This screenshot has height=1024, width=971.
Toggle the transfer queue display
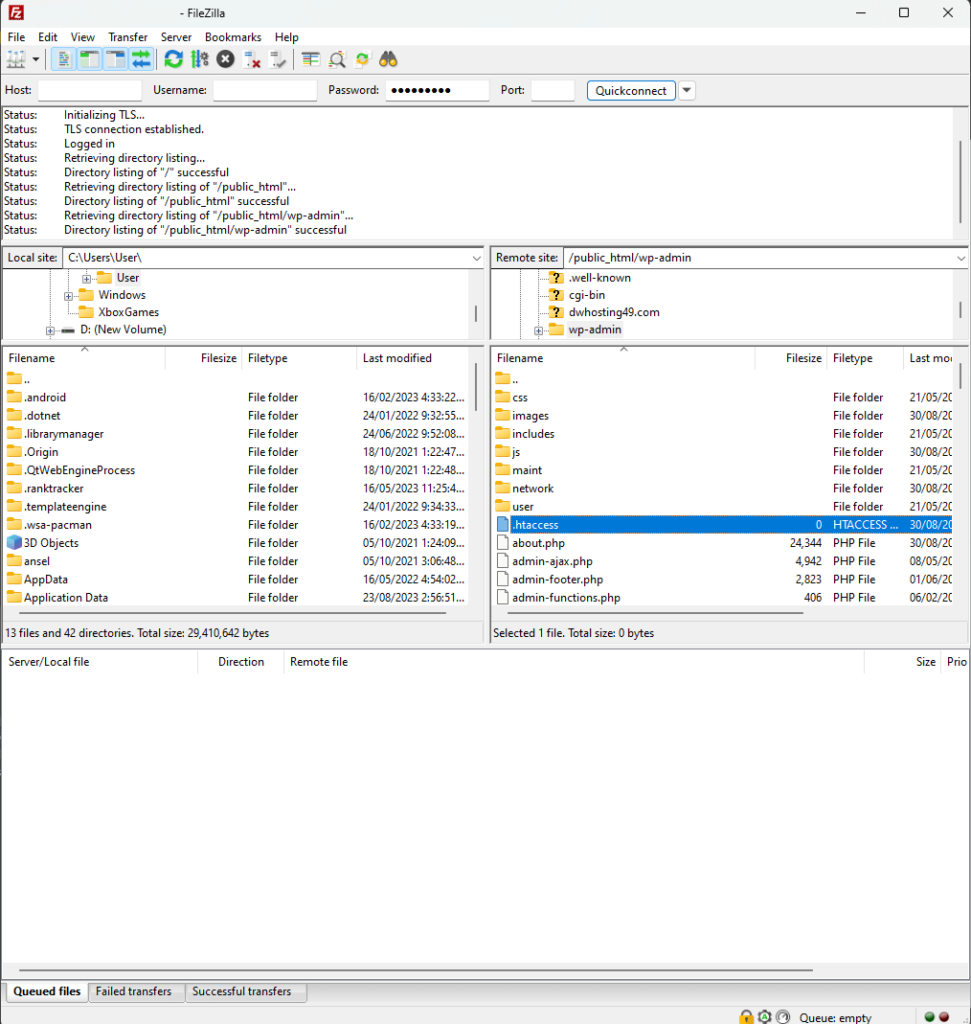(x=141, y=59)
